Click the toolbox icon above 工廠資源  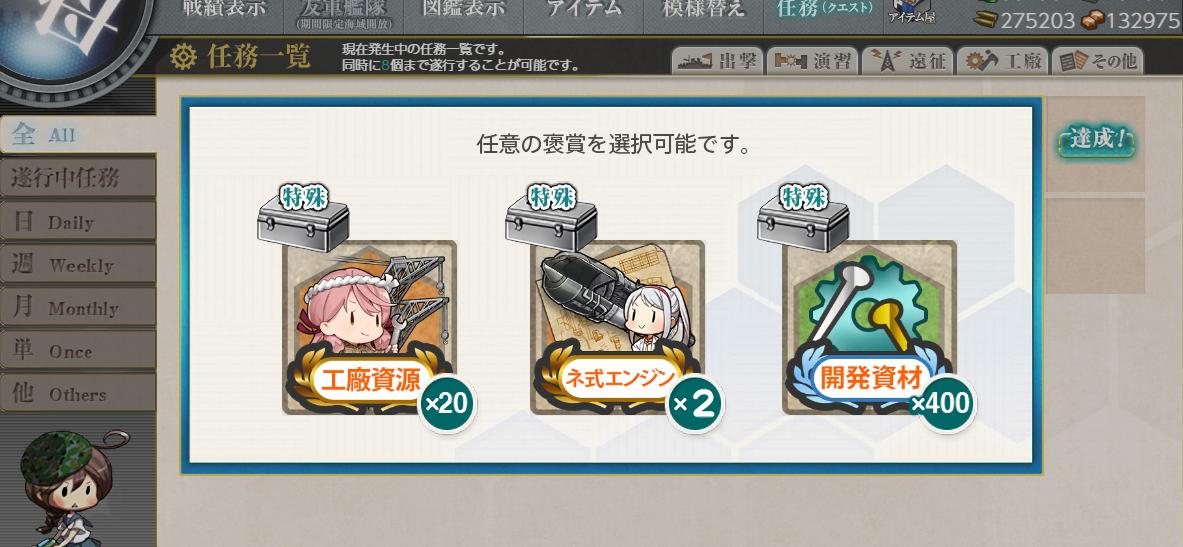[303, 219]
